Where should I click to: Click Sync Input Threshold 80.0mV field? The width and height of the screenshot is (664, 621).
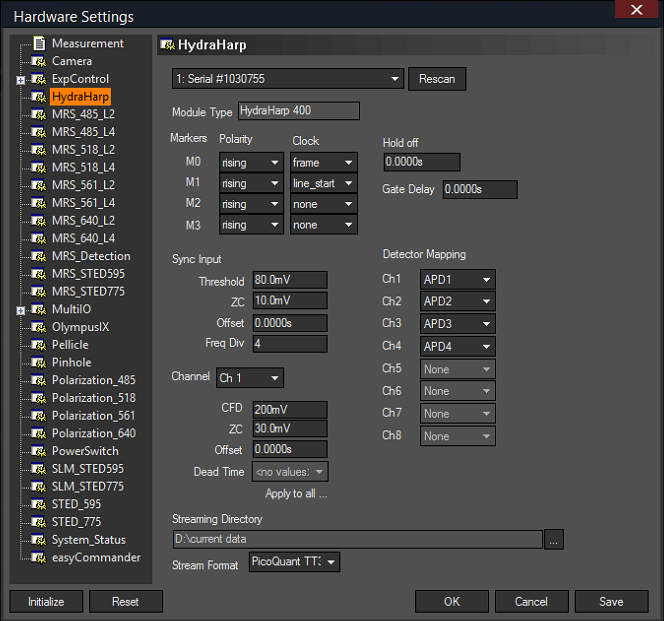click(x=290, y=280)
